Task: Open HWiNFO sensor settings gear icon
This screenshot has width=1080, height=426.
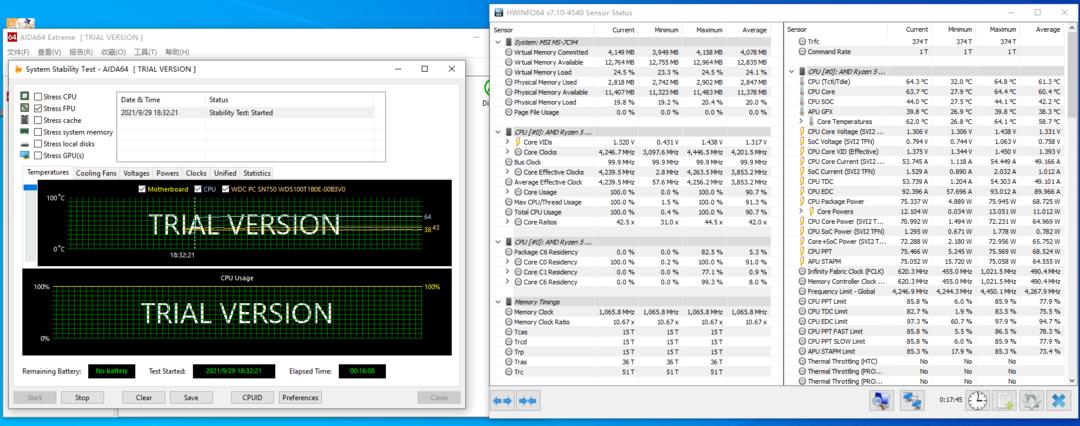Action: (1030, 400)
